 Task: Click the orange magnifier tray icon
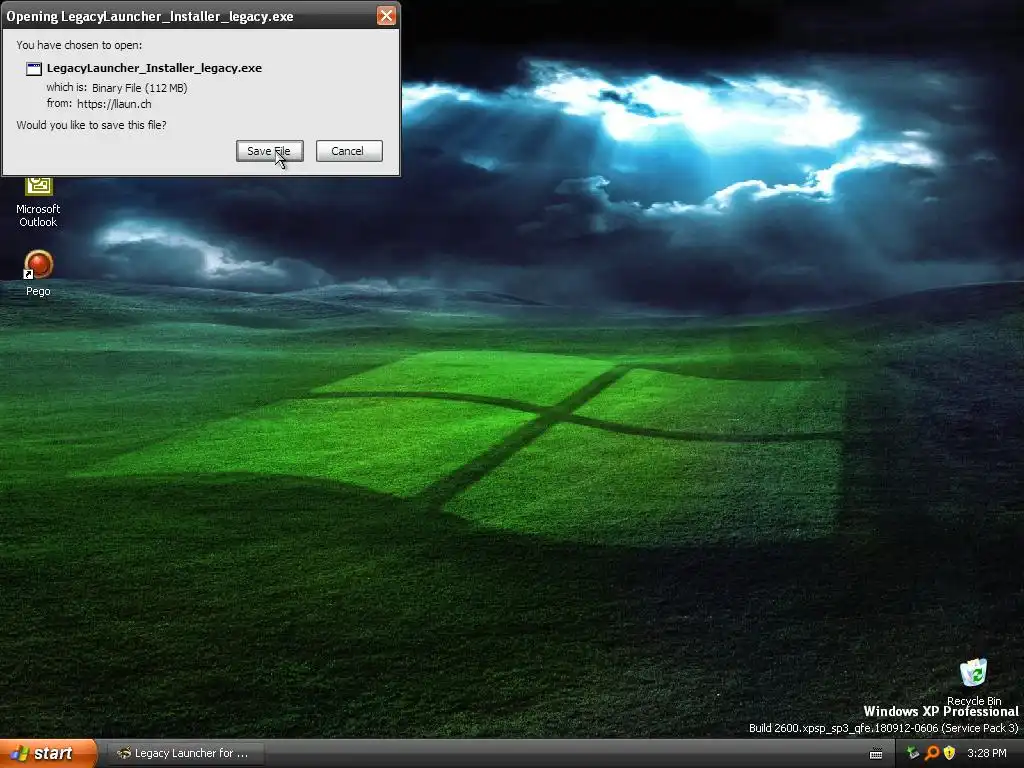pos(932,753)
